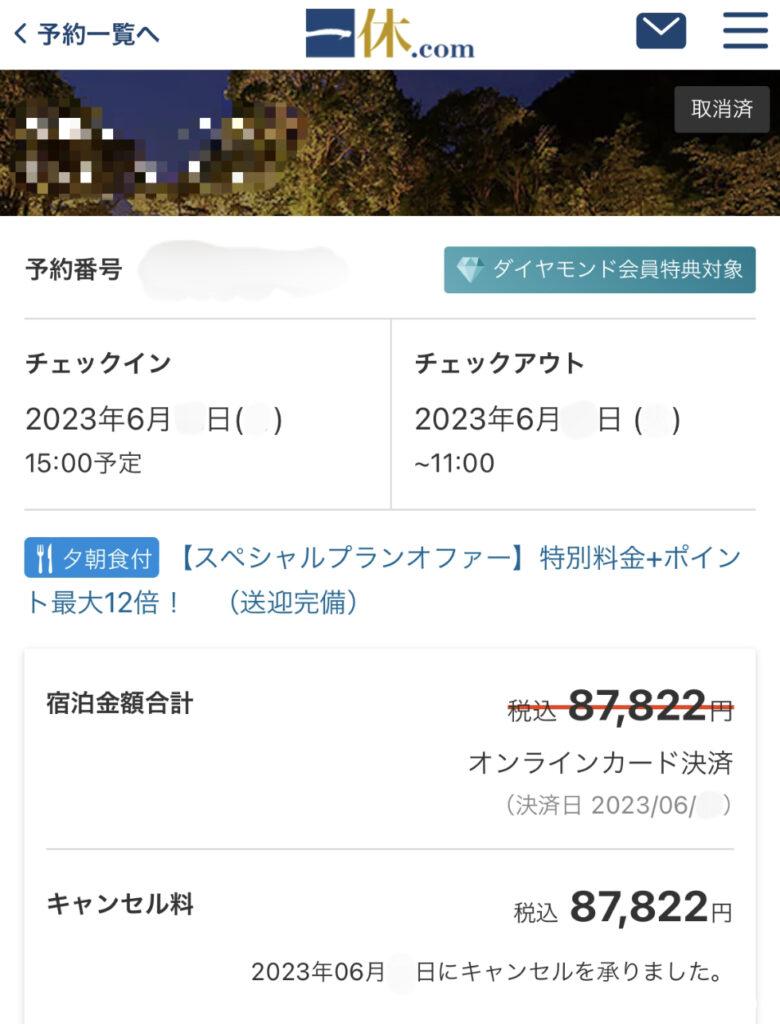The height and width of the screenshot is (1024, 780).
Task: Tap the 予約番号 label
Action: (x=73, y=269)
